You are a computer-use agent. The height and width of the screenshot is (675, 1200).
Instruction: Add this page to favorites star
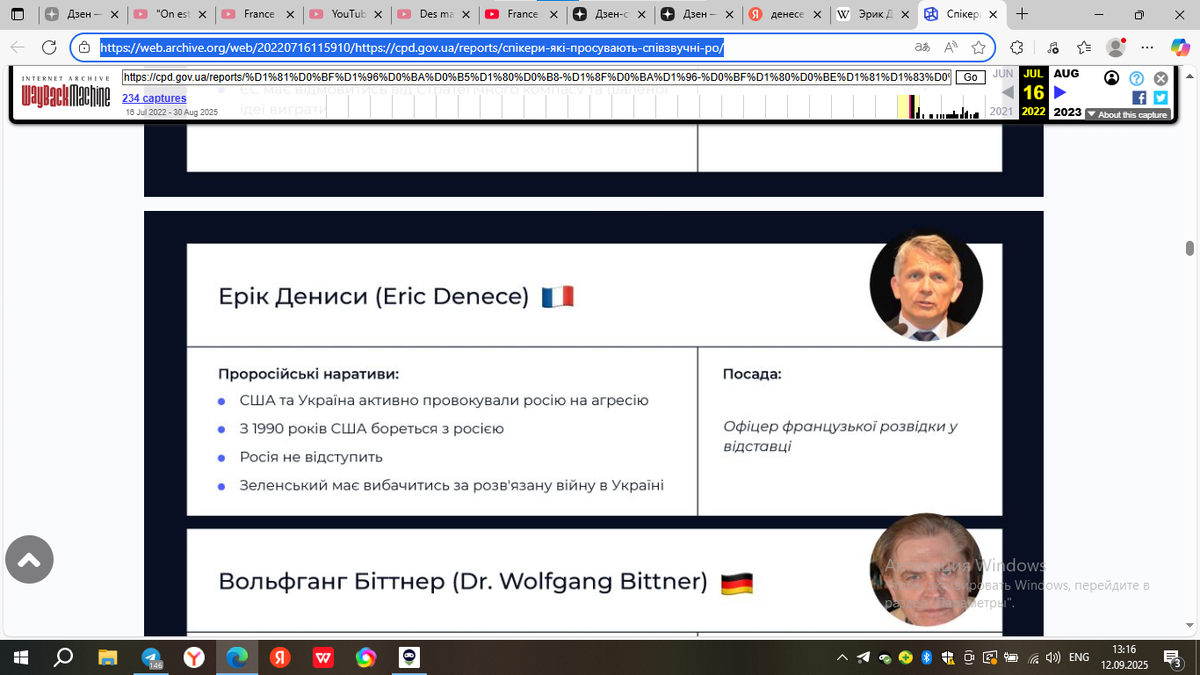(978, 47)
